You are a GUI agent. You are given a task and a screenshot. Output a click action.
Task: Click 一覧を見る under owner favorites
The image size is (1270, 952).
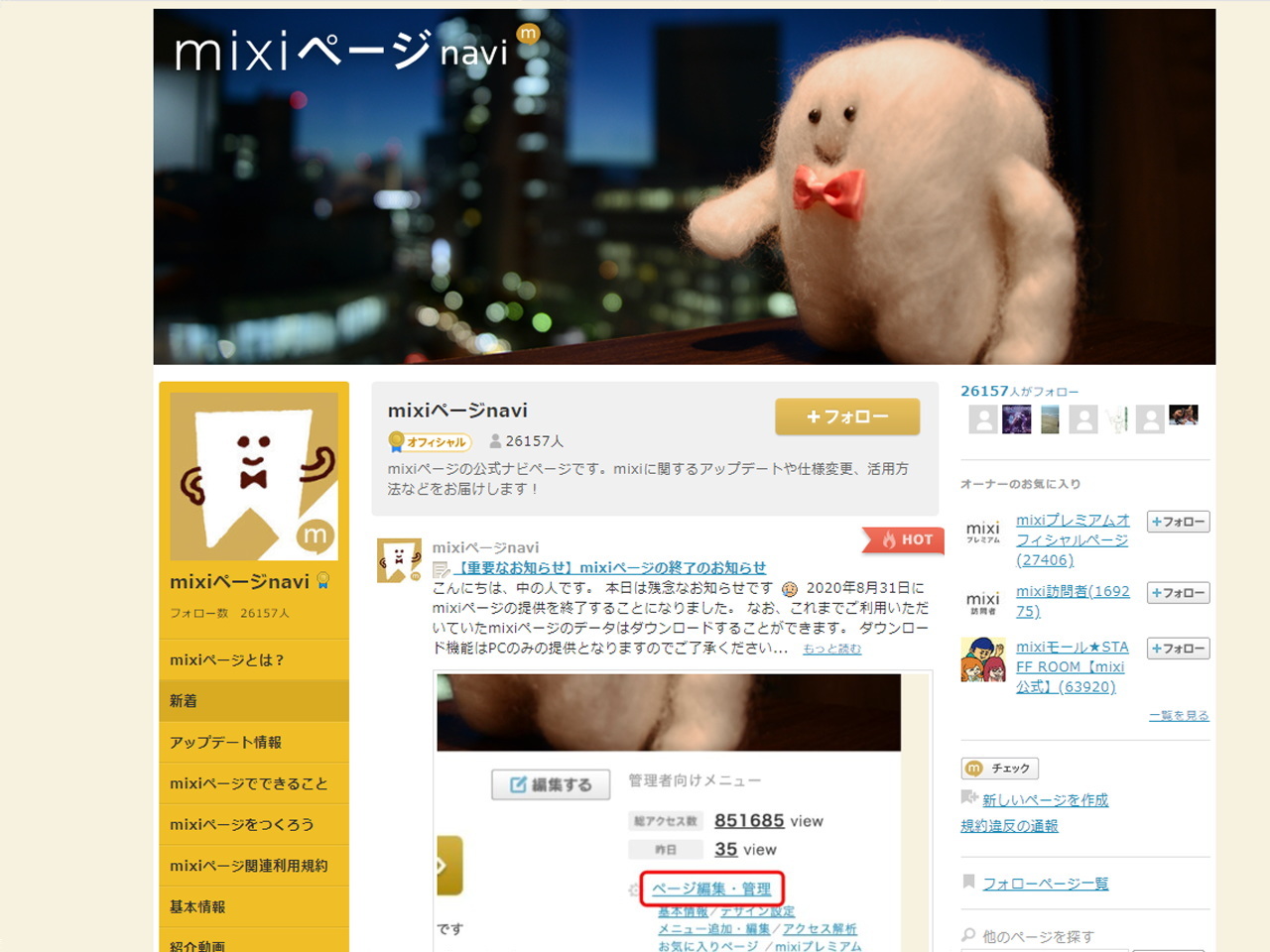1179,715
